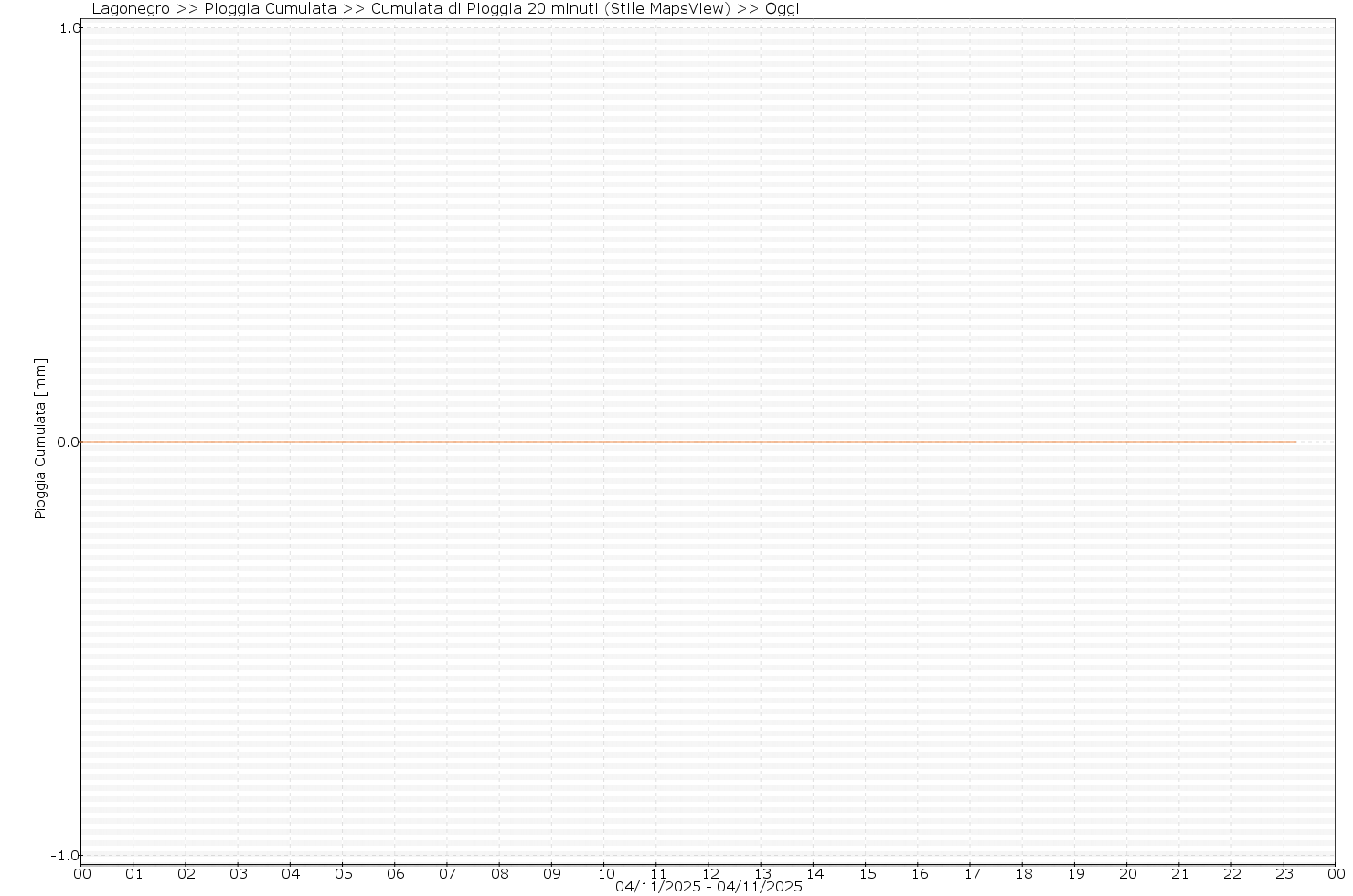Viewport: 1353px width, 896px height.
Task: Click the vertical "Pioggia Cumulata [mm]" axis title
Action: [x=40, y=439]
